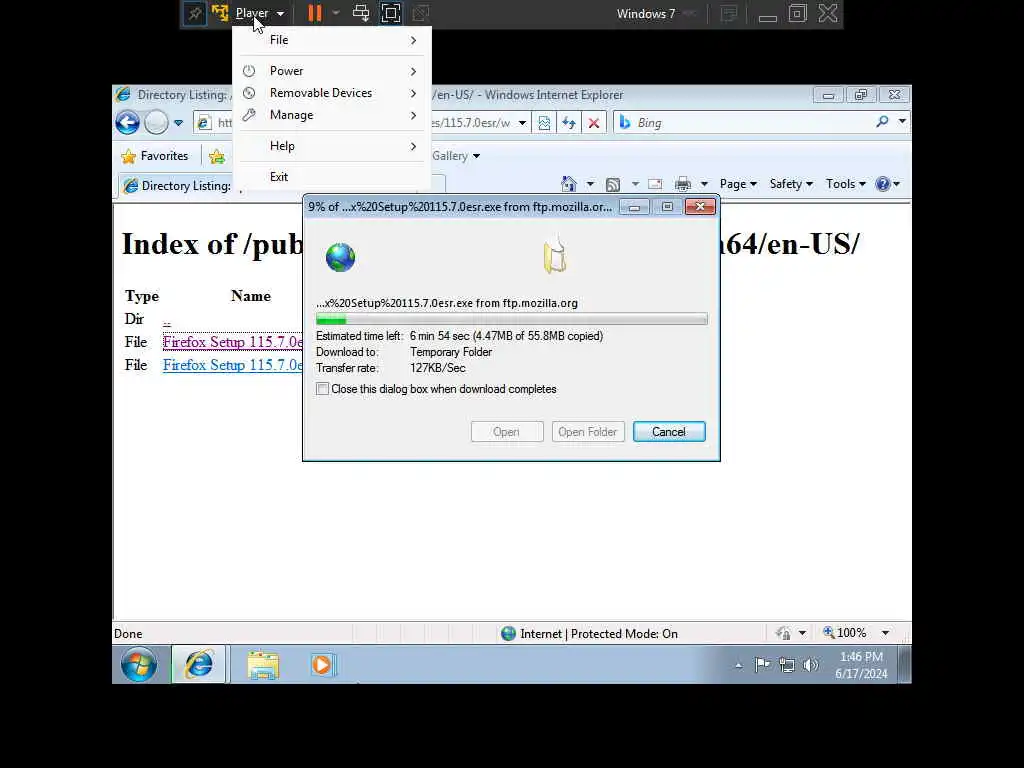Viewport: 1024px width, 768px height.
Task: Open the File submenu
Action: point(332,40)
